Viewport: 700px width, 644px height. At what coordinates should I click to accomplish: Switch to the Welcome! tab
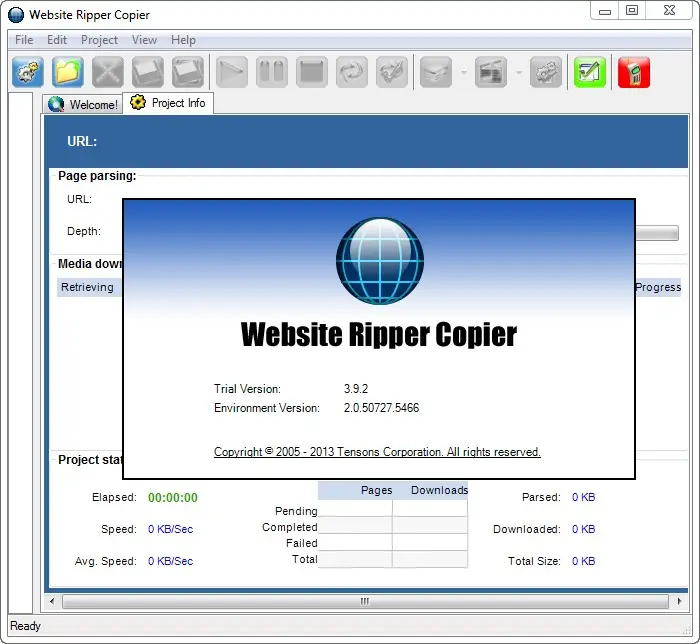tap(83, 104)
